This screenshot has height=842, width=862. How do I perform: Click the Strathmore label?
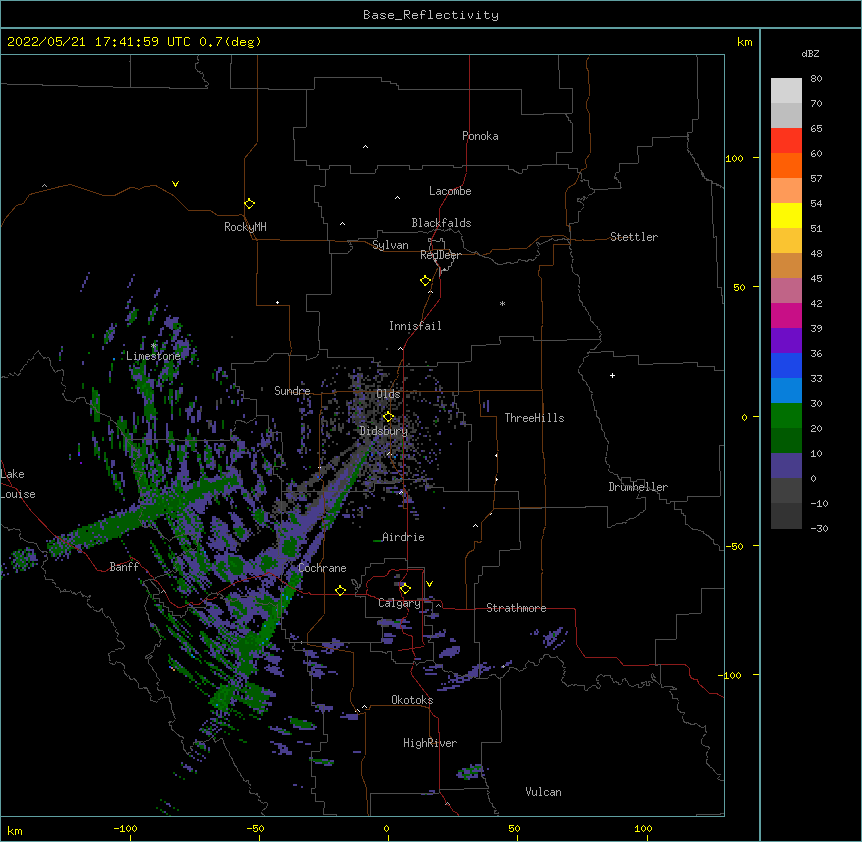(x=516, y=608)
